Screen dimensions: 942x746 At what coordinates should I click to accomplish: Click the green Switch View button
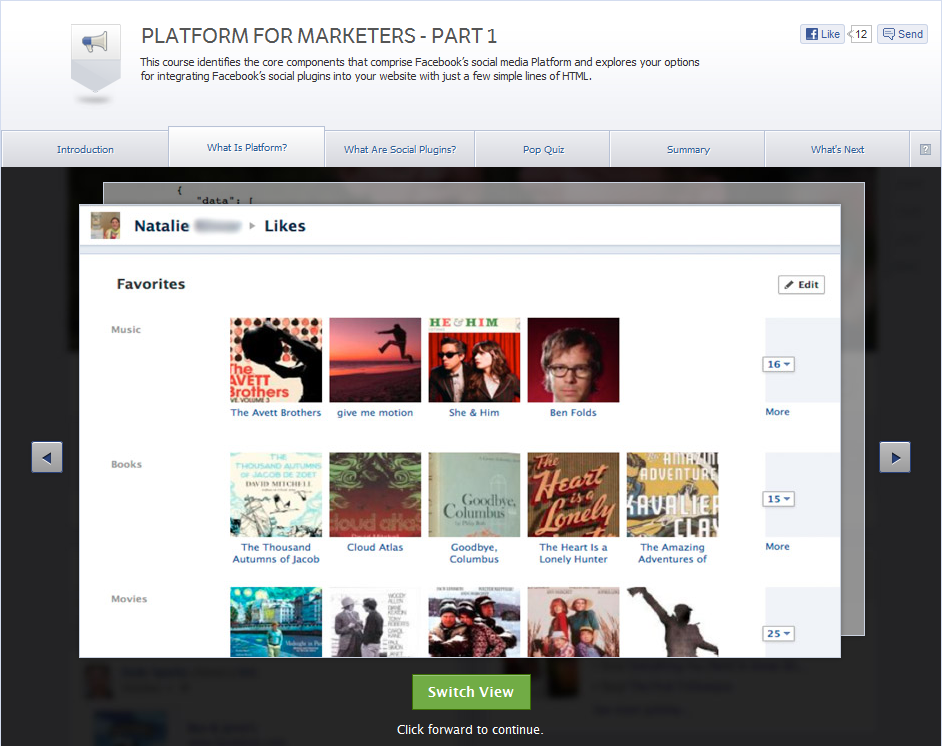pyautogui.click(x=471, y=692)
